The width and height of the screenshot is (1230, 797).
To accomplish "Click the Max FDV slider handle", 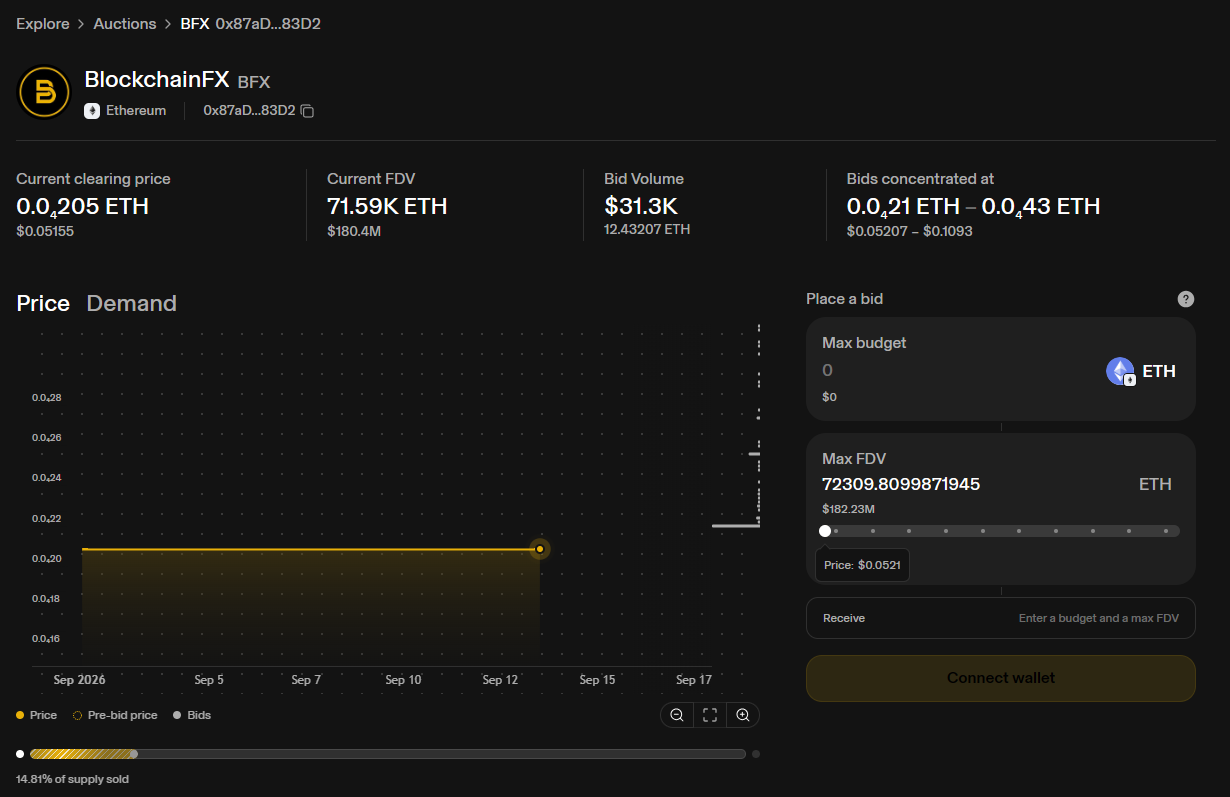I will tap(825, 531).
